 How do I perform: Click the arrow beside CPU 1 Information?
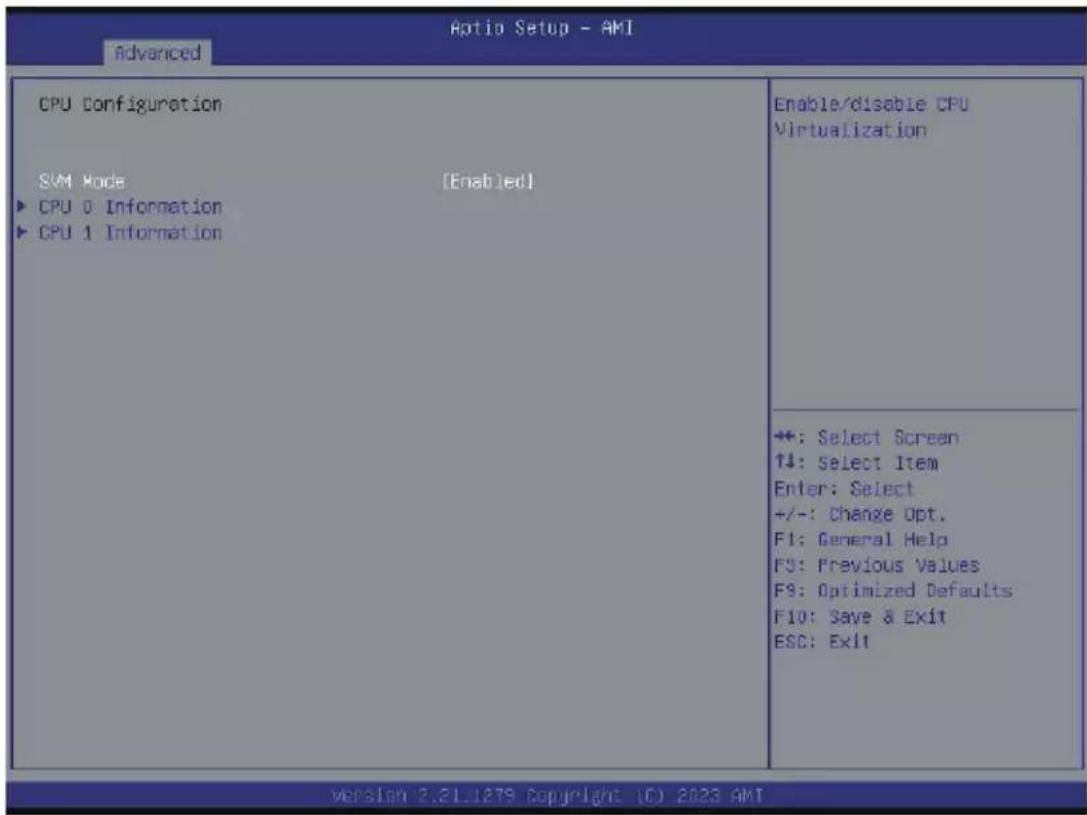pos(22,232)
